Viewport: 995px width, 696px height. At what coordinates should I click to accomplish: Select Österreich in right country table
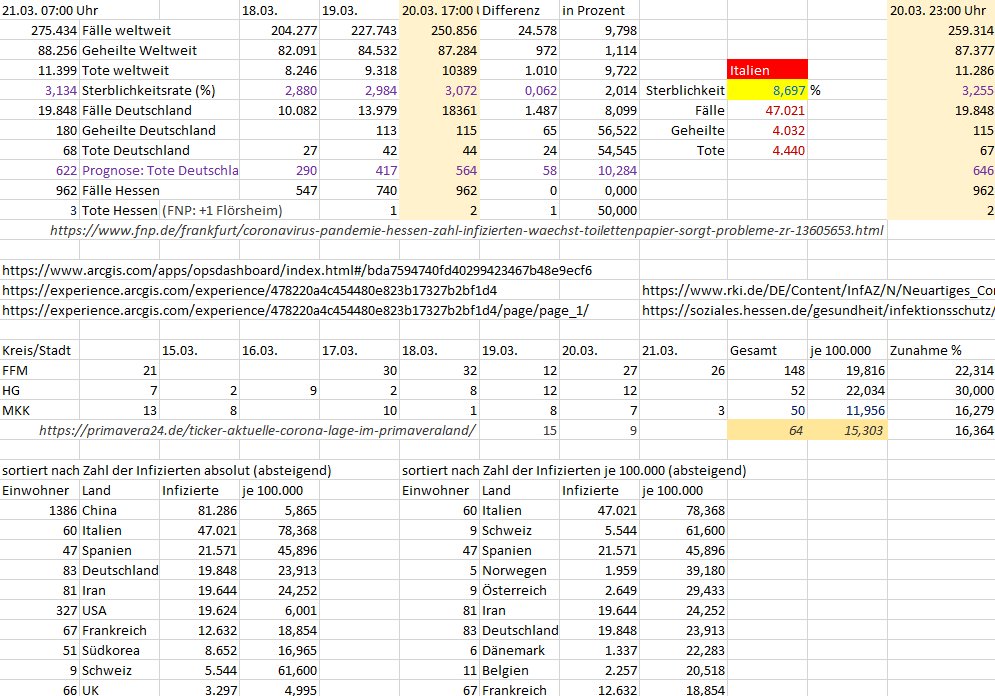(x=519, y=590)
